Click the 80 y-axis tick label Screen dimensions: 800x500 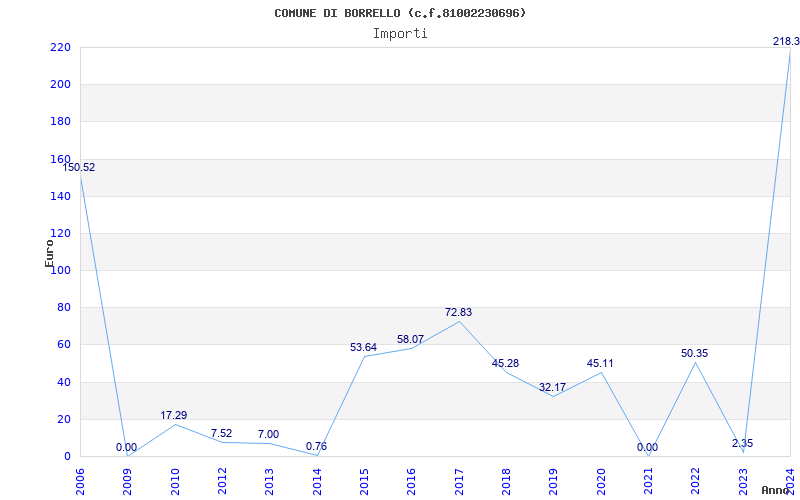pos(64,308)
